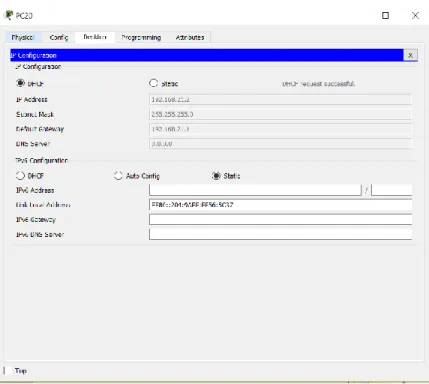The width and height of the screenshot is (429, 384).
Task: Select the IPv4 DHCP radio button
Action: (20, 83)
